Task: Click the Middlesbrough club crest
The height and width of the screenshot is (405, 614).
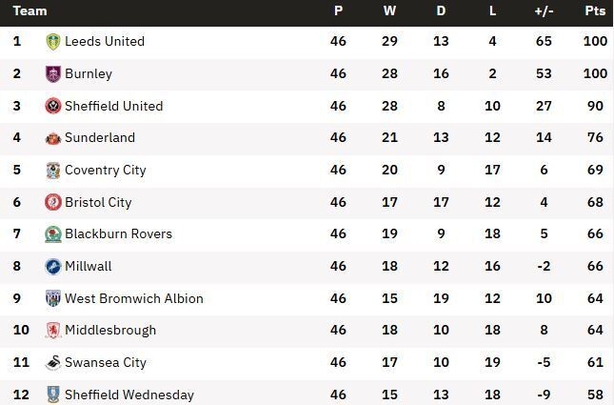Action: pyautogui.click(x=53, y=330)
